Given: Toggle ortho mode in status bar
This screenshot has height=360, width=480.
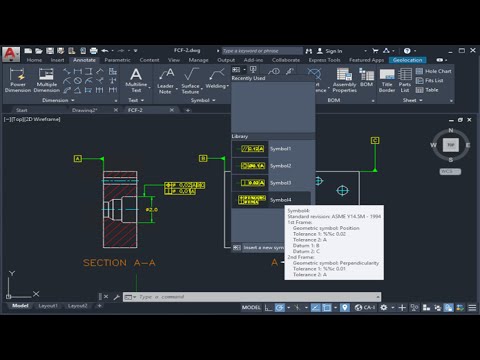Looking at the screenshot, I should coord(268,307).
